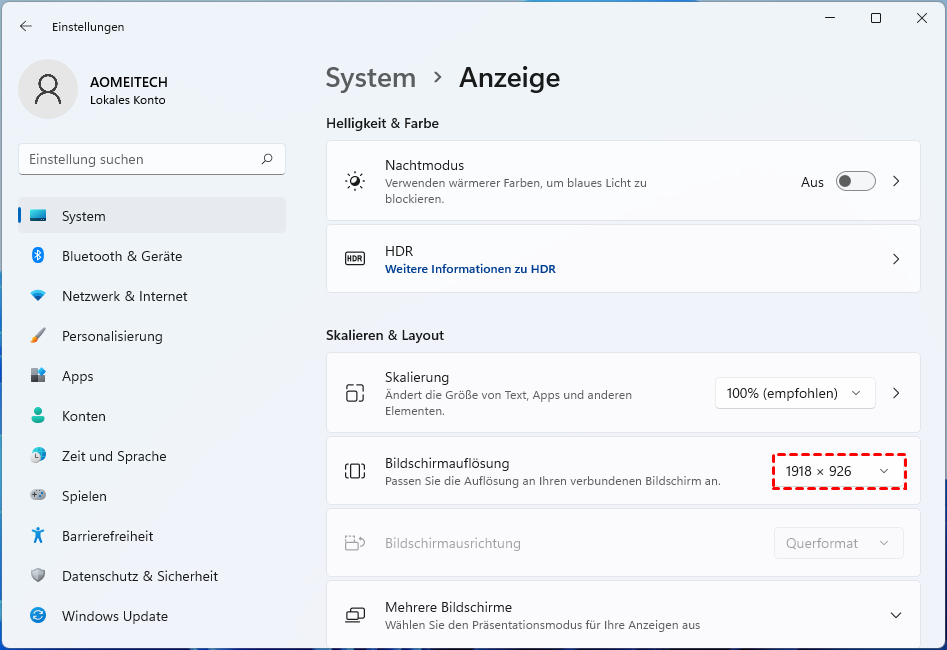This screenshot has height=650, width=947.
Task: Click the System breadcrumb link
Action: tap(371, 78)
